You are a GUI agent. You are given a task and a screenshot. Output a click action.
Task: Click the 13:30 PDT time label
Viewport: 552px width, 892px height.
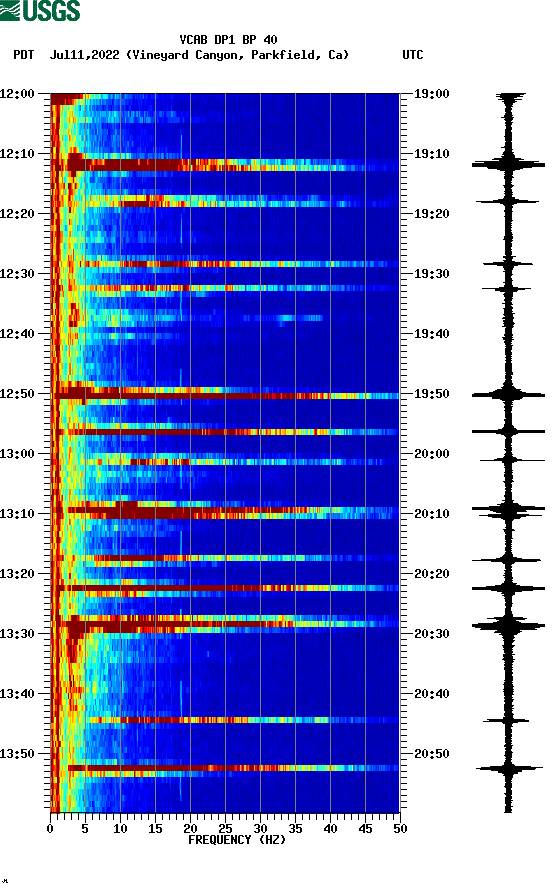point(17,634)
